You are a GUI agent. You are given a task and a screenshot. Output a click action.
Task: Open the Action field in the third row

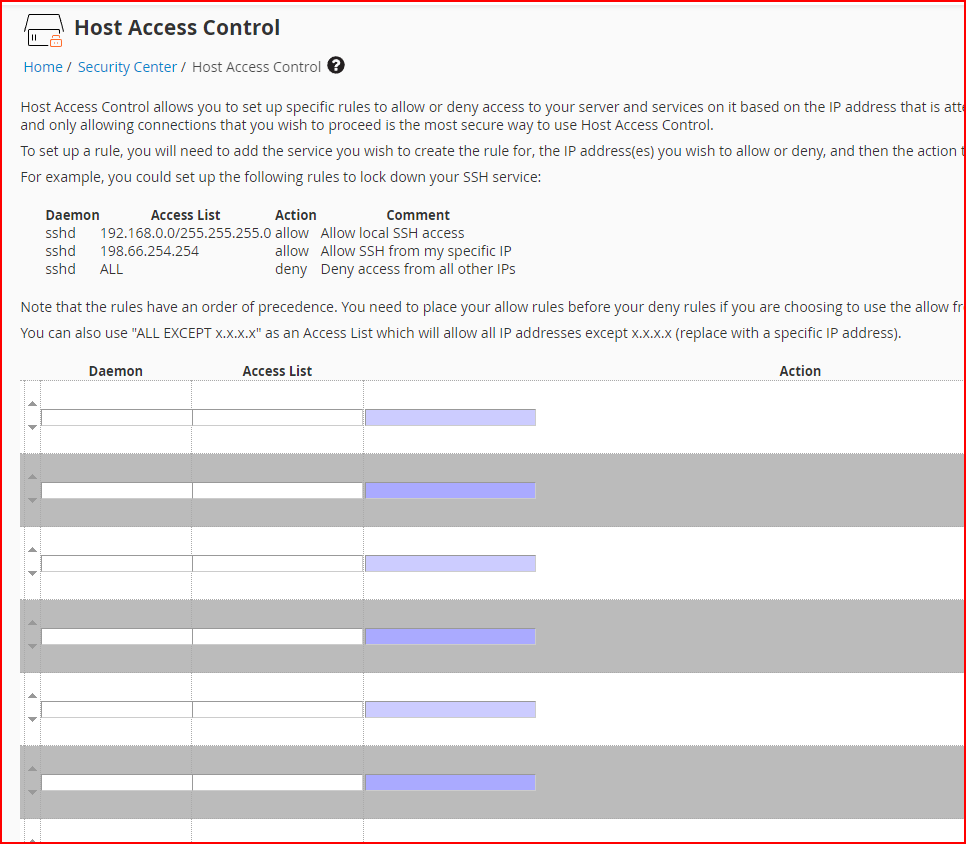[450, 564]
